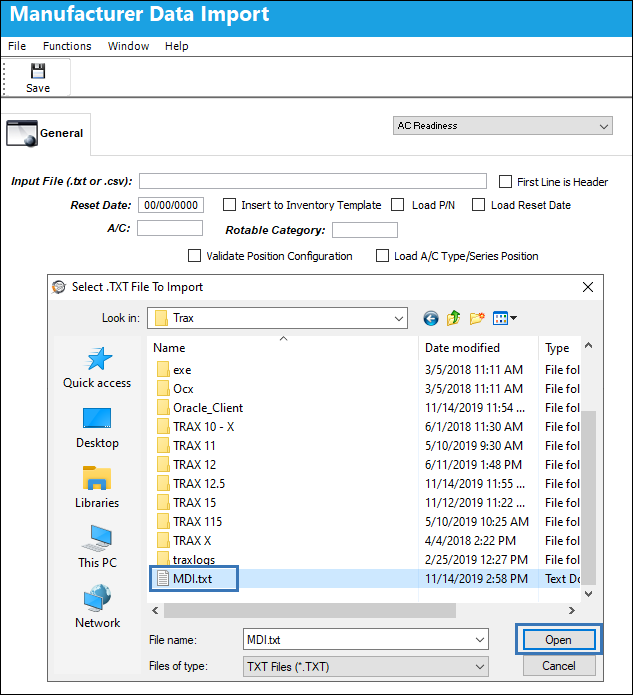This screenshot has height=695, width=633.
Task: Open the Functions menu
Action: [67, 46]
